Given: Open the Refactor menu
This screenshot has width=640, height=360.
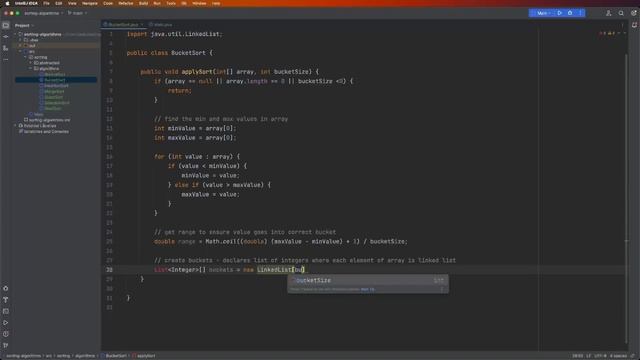Looking at the screenshot, I should [126, 3].
